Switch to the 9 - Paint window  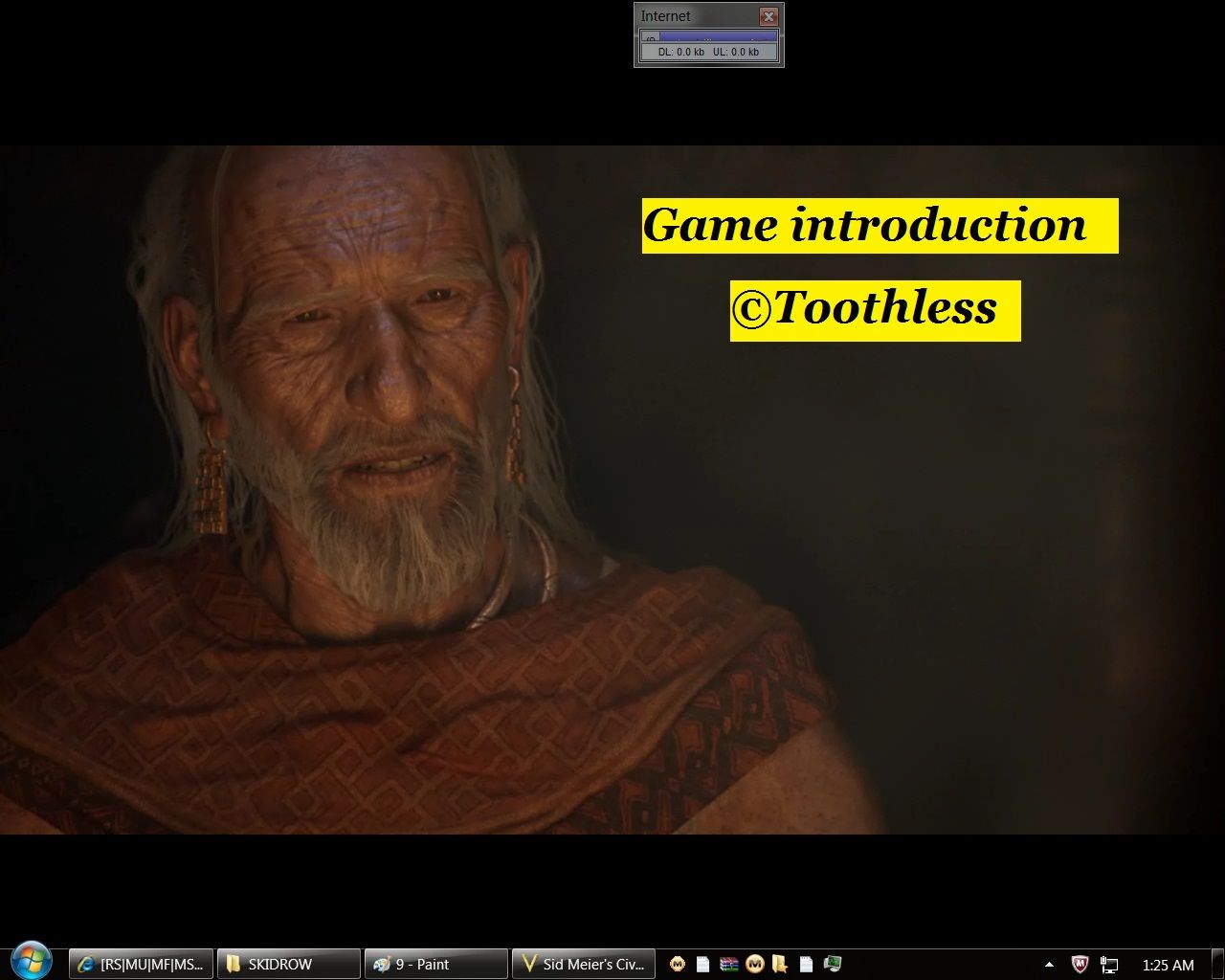click(x=436, y=964)
